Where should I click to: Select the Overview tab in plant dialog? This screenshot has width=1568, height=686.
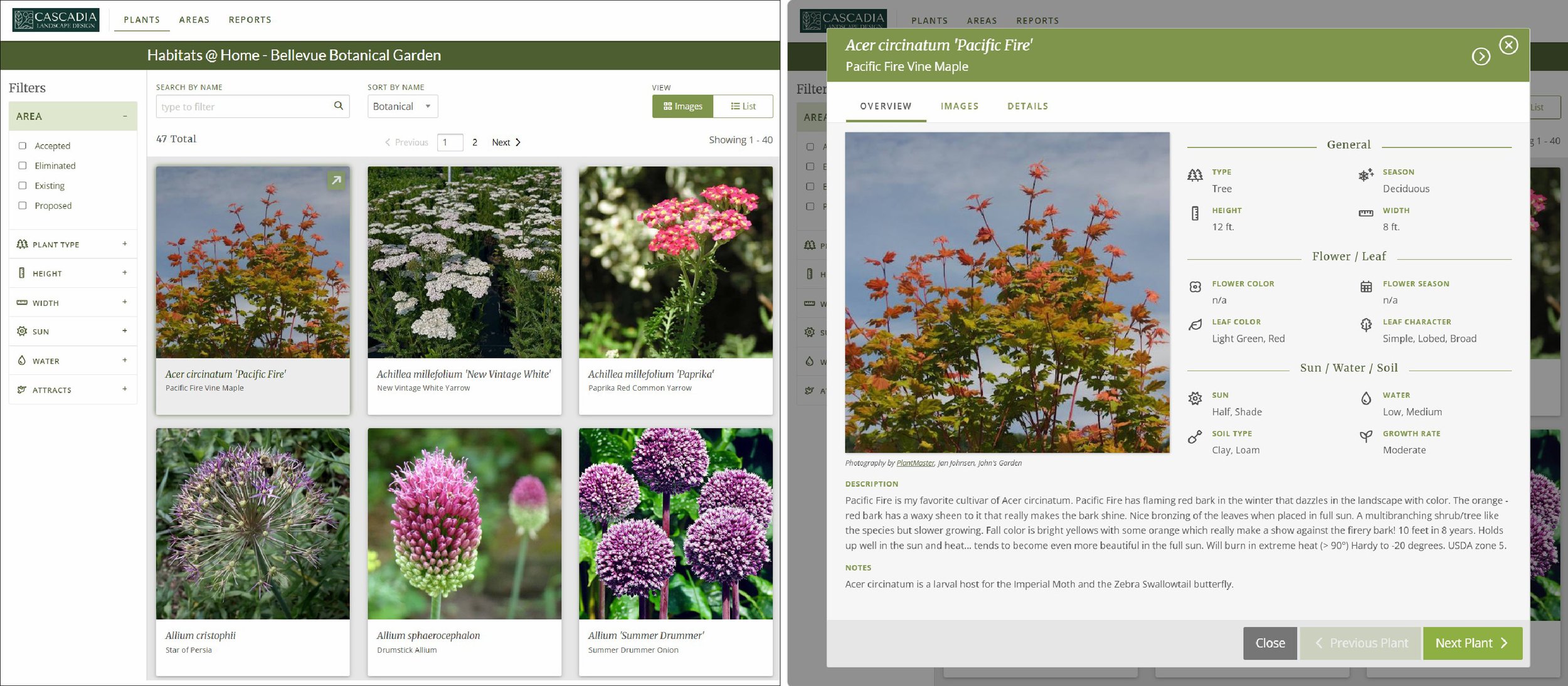[886, 106]
